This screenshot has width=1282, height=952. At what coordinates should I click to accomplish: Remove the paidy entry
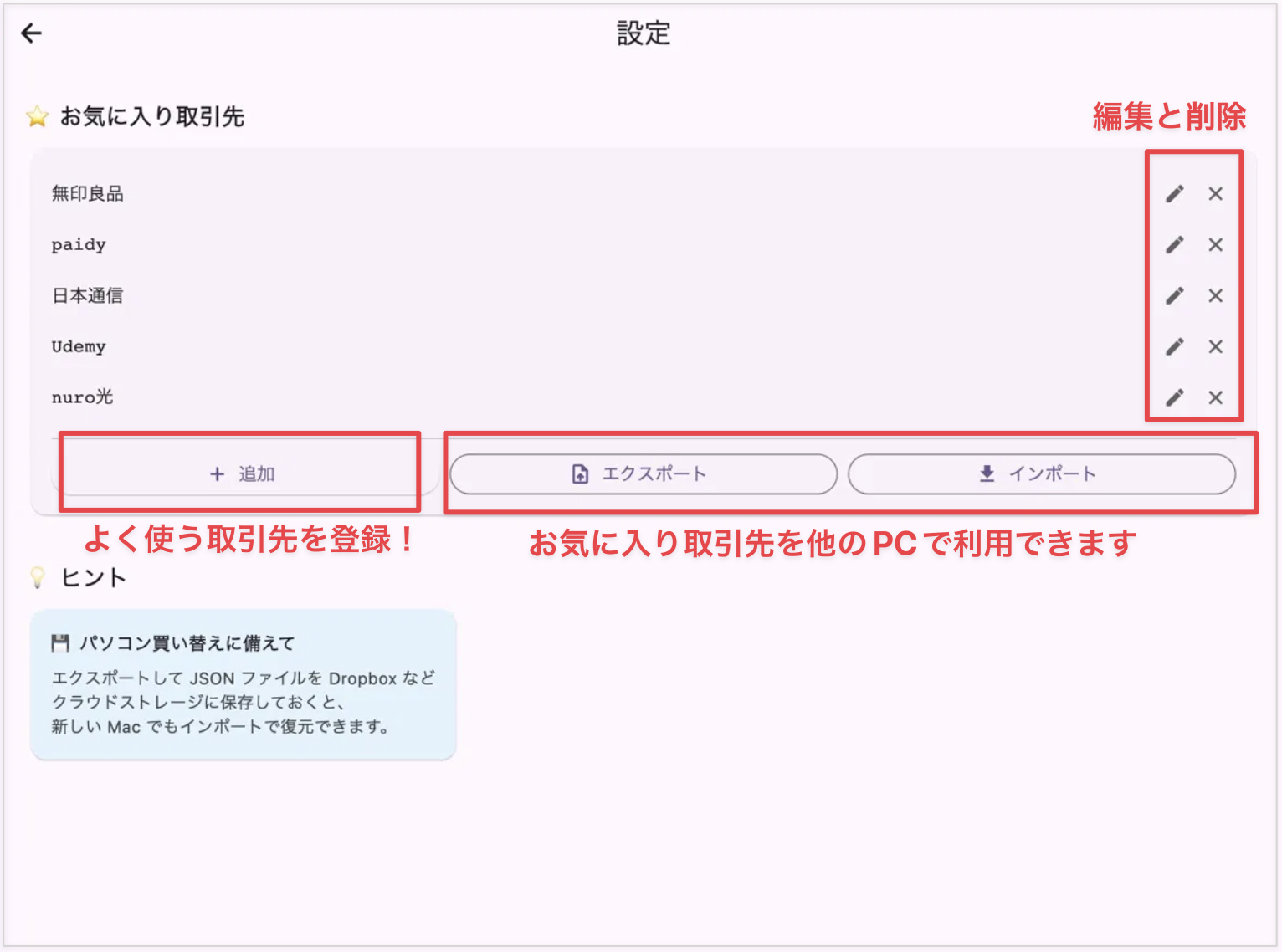click(1215, 245)
